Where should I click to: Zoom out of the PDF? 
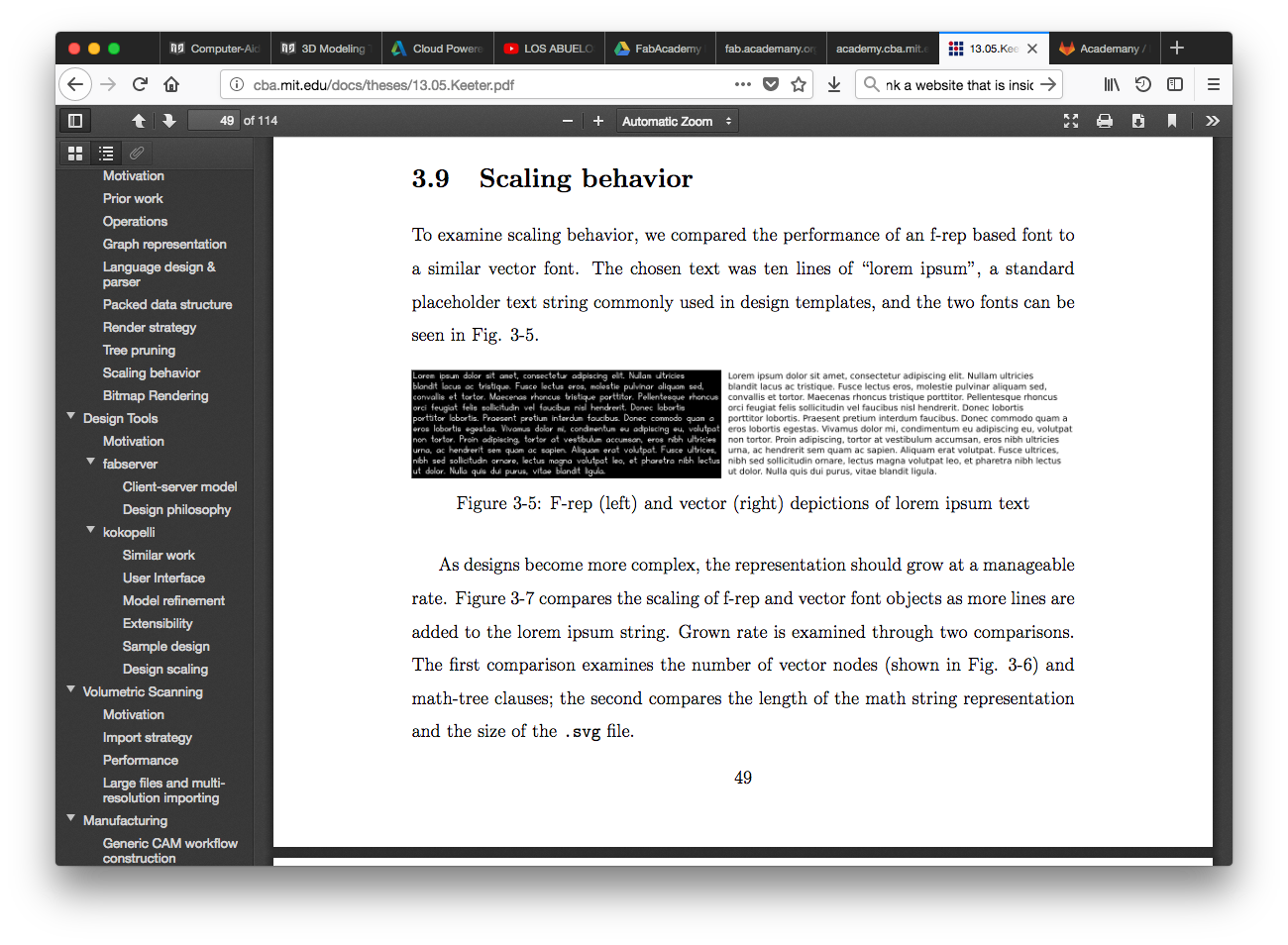click(x=568, y=121)
